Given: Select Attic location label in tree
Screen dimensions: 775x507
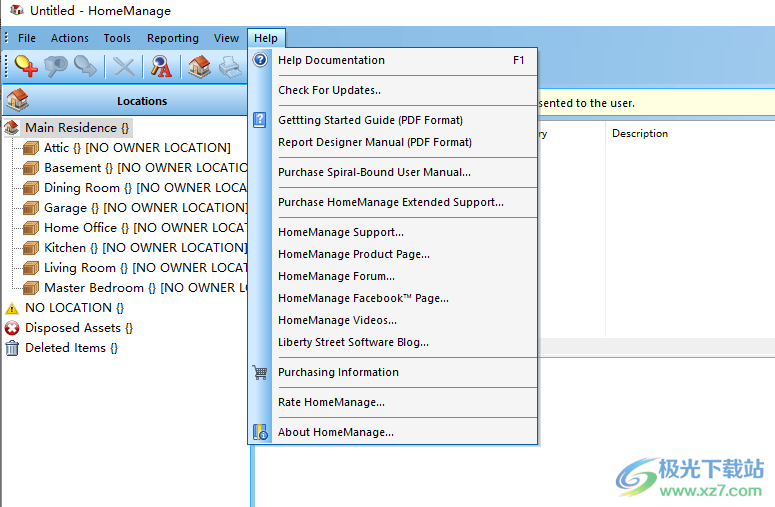Looking at the screenshot, I should [x=137, y=148].
